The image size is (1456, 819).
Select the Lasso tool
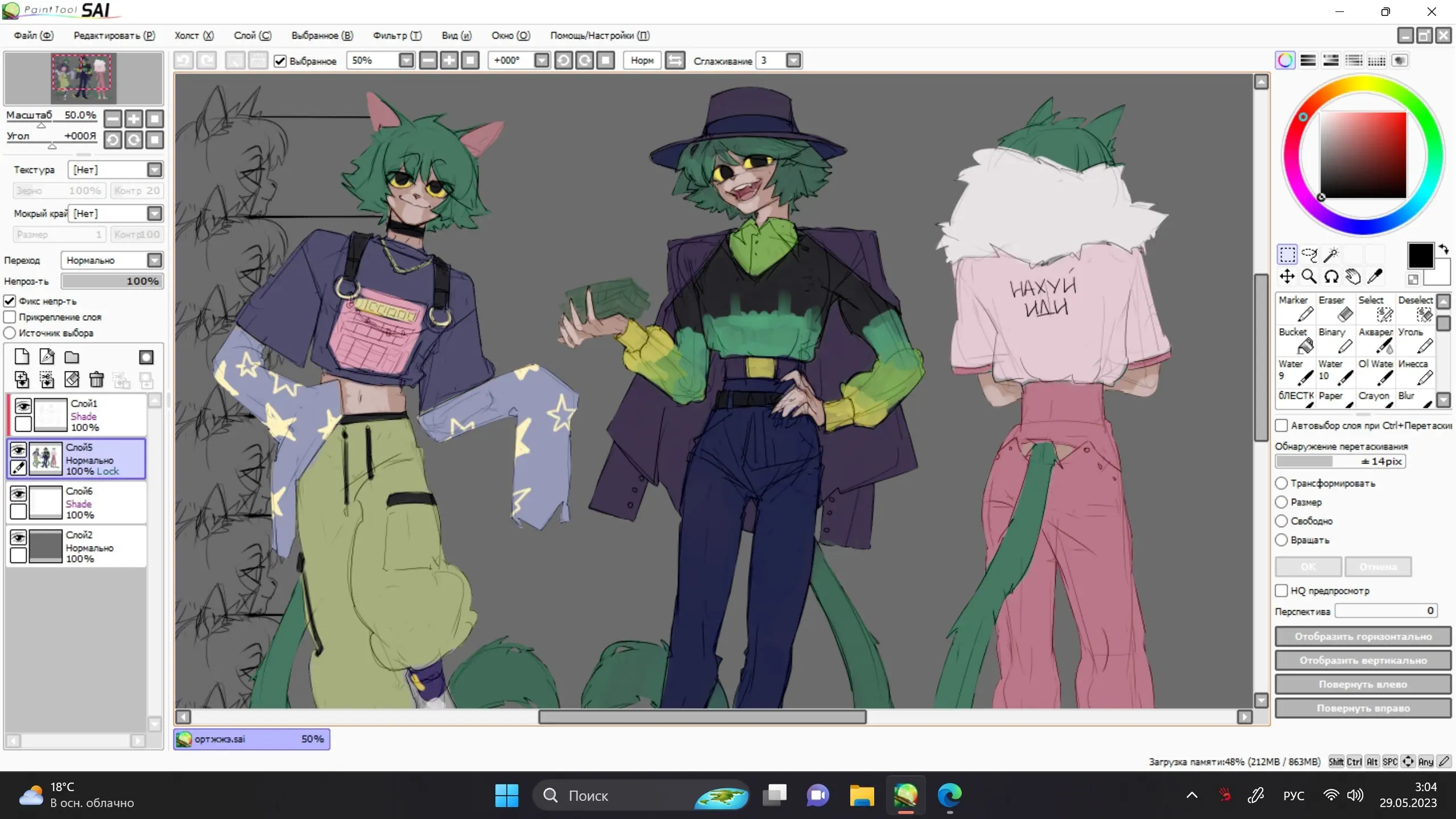1309,254
